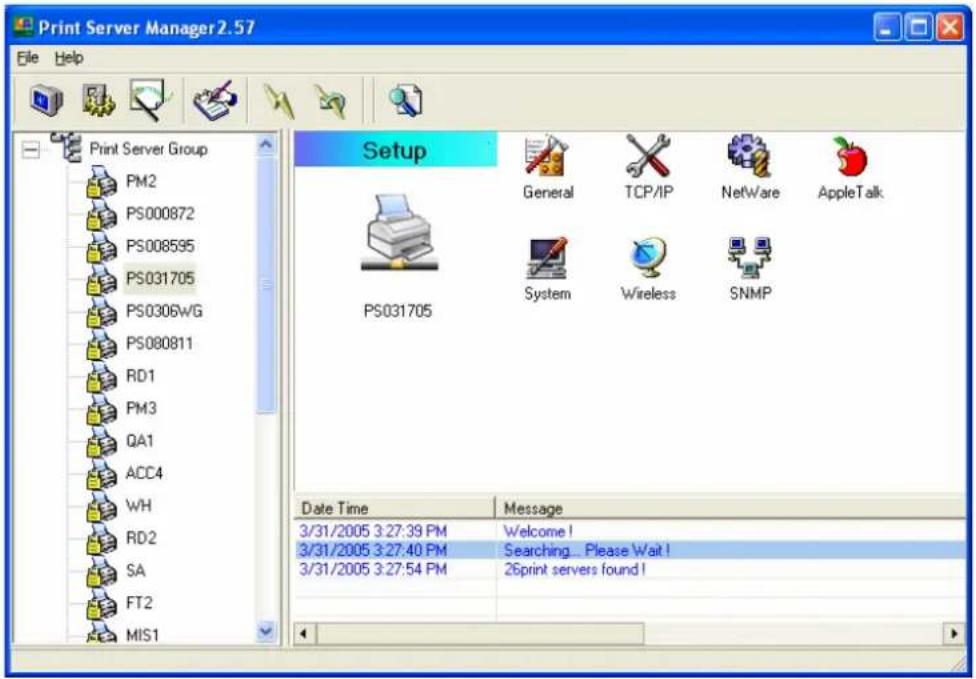Collapse the Print Server Group tree
Screen dimensions: 976x679
click(x=30, y=149)
